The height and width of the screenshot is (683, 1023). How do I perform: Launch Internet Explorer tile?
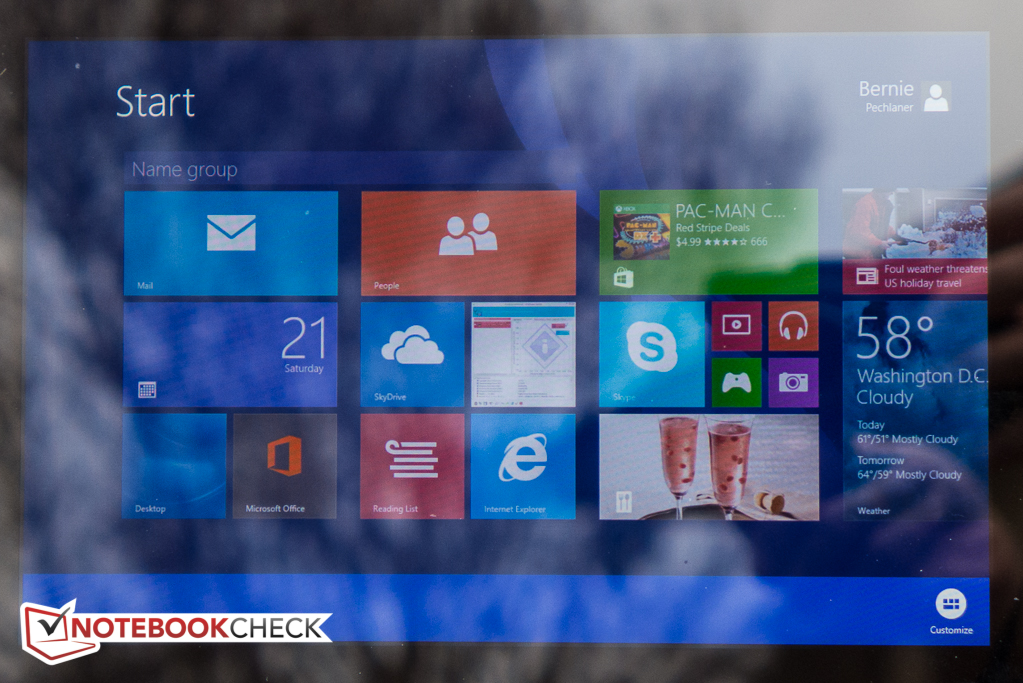pos(523,466)
